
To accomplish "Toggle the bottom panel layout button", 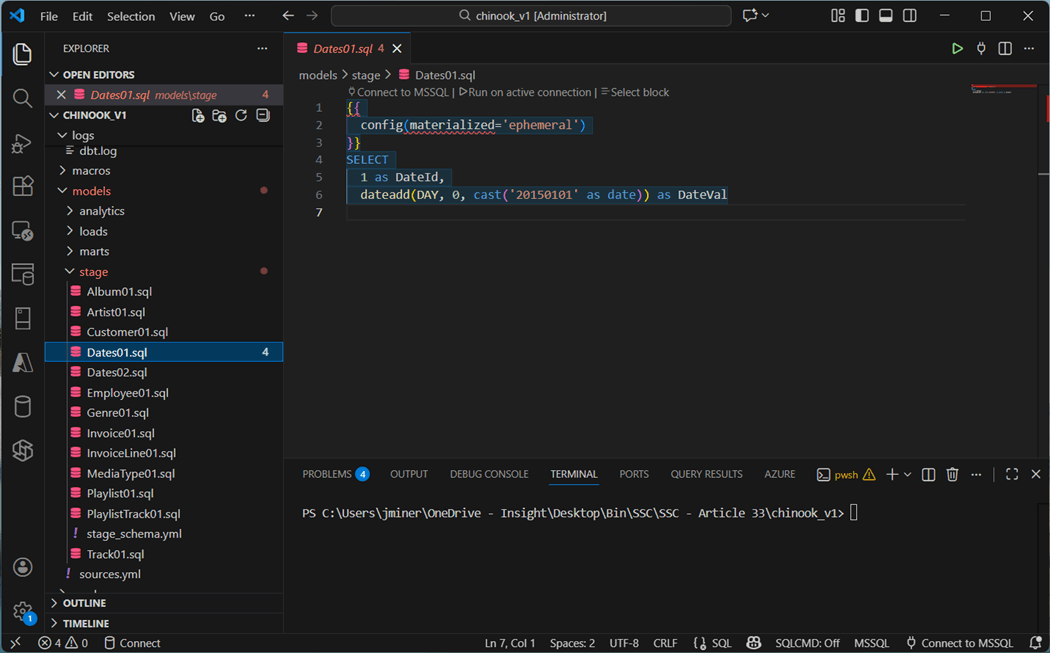I will (886, 16).
